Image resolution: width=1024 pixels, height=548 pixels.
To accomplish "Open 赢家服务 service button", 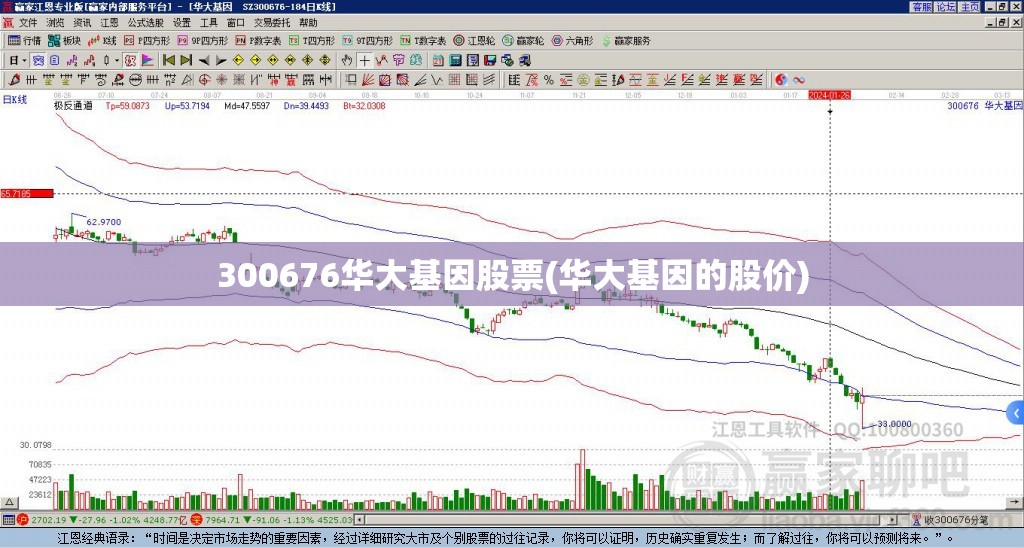I will [626, 40].
